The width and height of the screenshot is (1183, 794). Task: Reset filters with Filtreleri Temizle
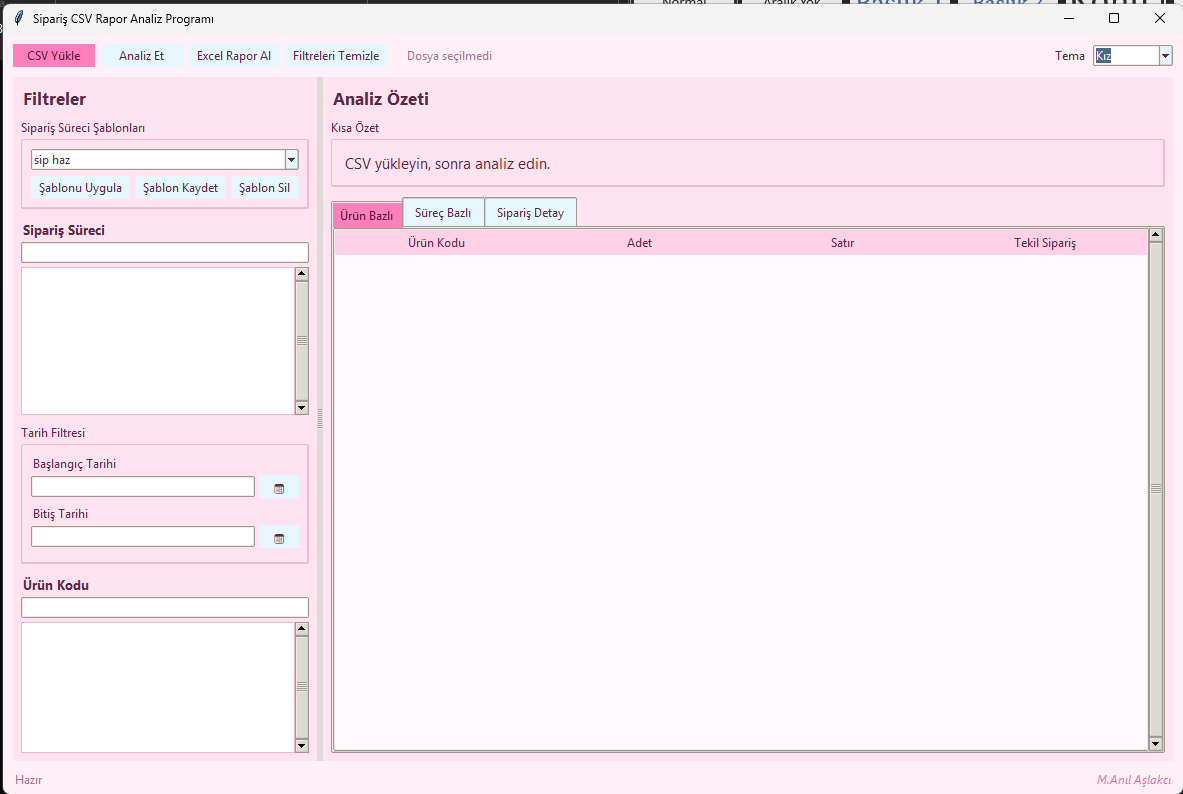336,56
